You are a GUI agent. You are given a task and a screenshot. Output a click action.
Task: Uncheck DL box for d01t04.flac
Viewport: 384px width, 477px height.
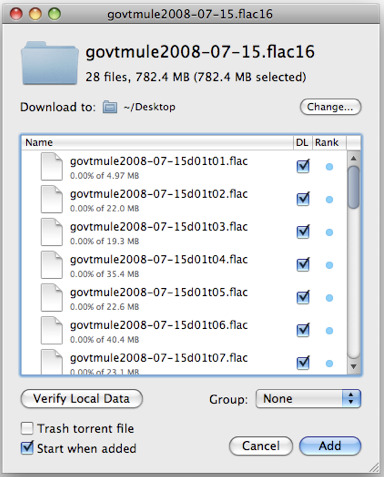[x=303, y=265]
